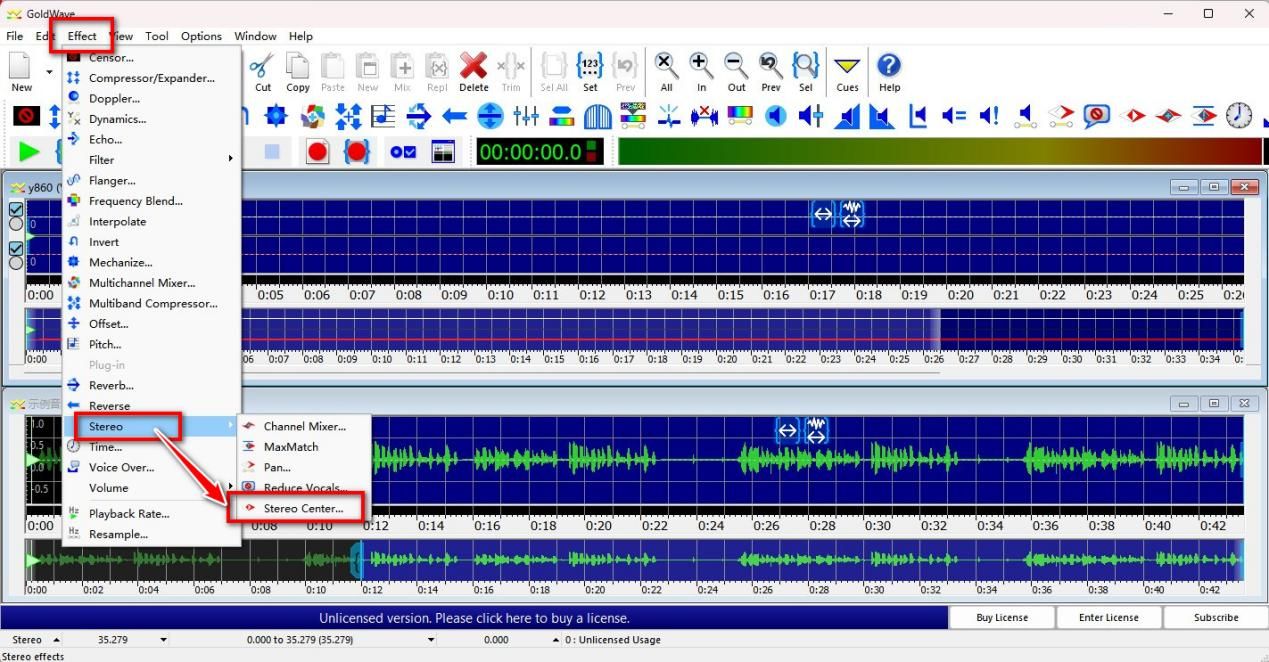Open the control properties checkbox icon
Image resolution: width=1269 pixels, height=662 pixels.
[404, 152]
